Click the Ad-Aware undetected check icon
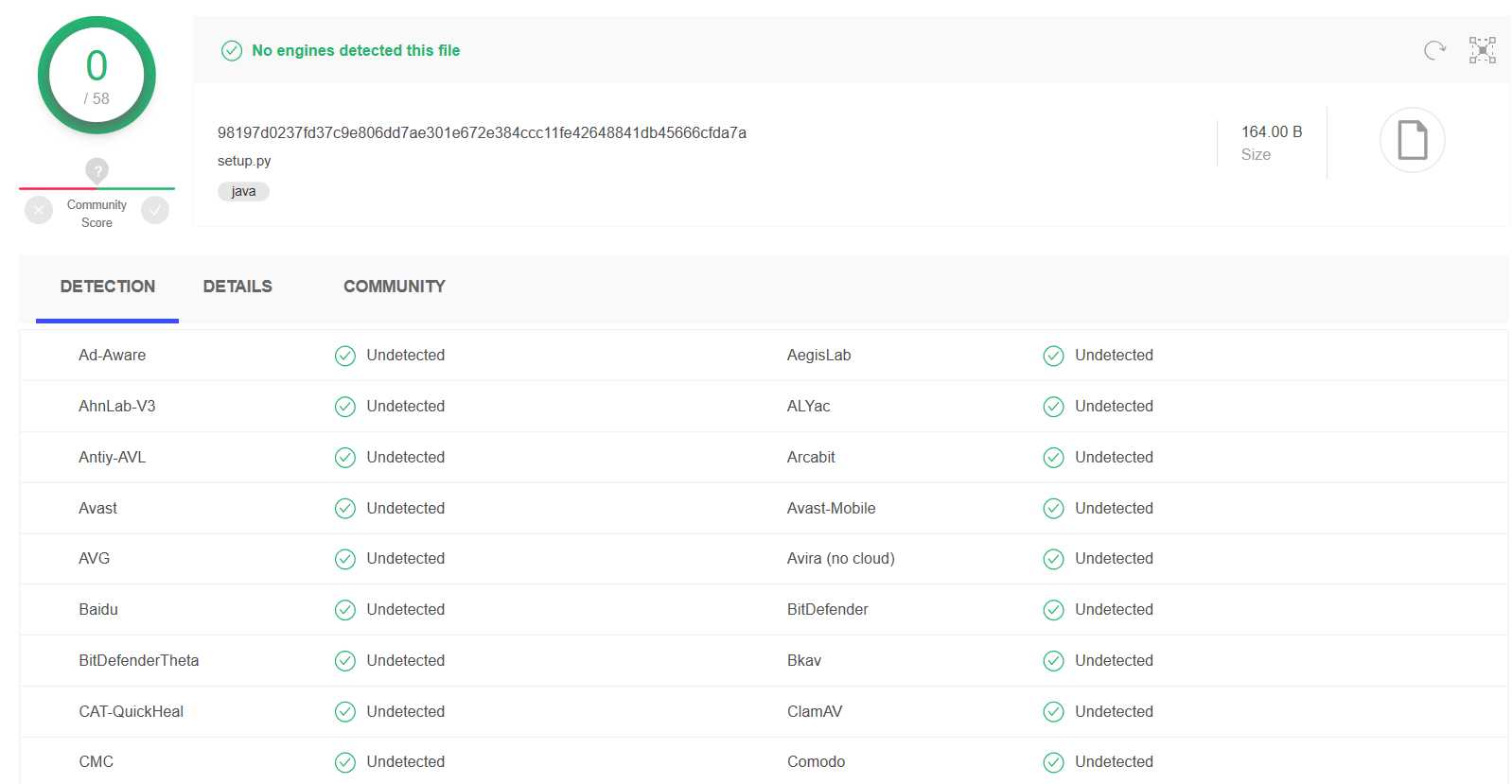Image resolution: width=1512 pixels, height=784 pixels. 345,356
